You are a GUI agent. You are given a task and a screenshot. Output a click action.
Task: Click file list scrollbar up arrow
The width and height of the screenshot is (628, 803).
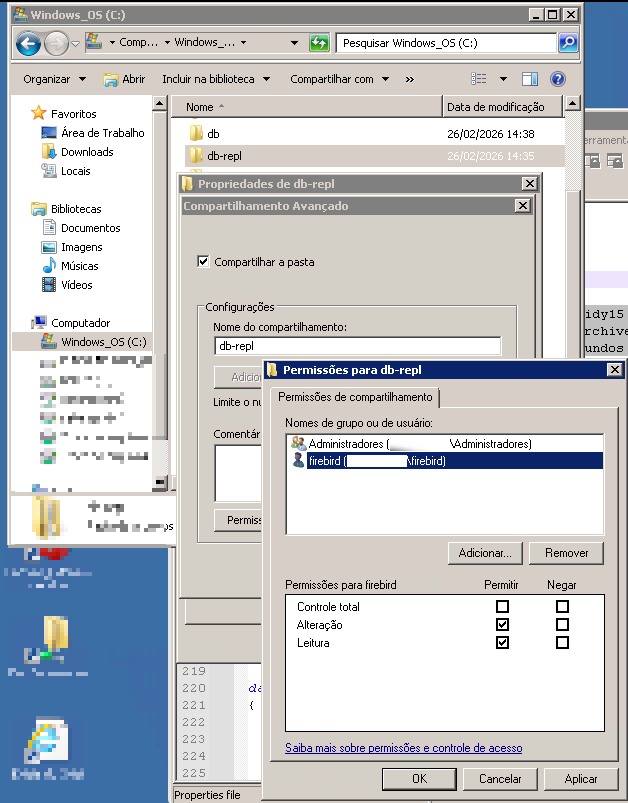572,104
